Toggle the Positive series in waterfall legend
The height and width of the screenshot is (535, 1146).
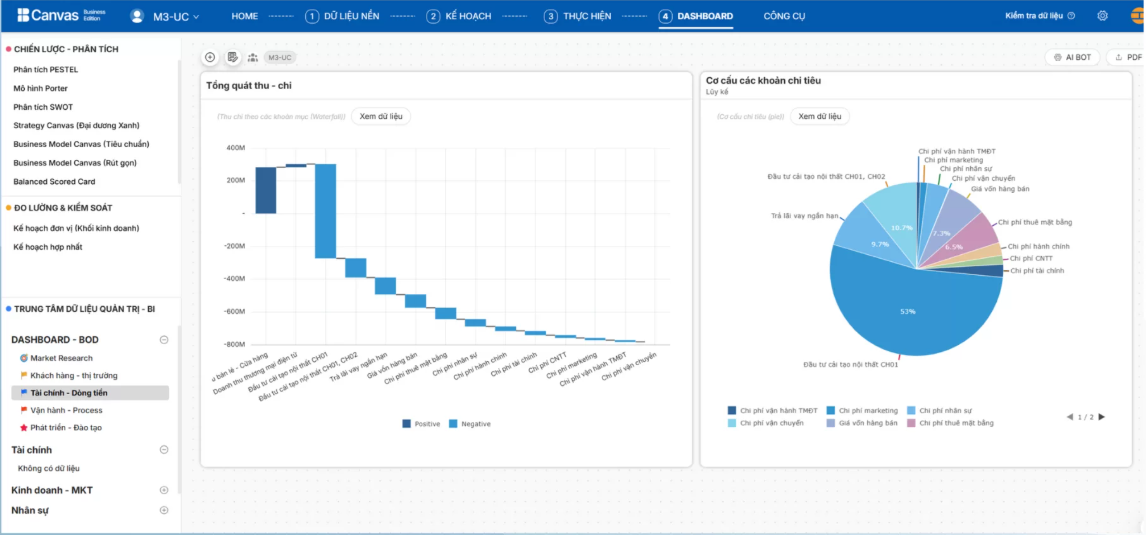(x=421, y=424)
